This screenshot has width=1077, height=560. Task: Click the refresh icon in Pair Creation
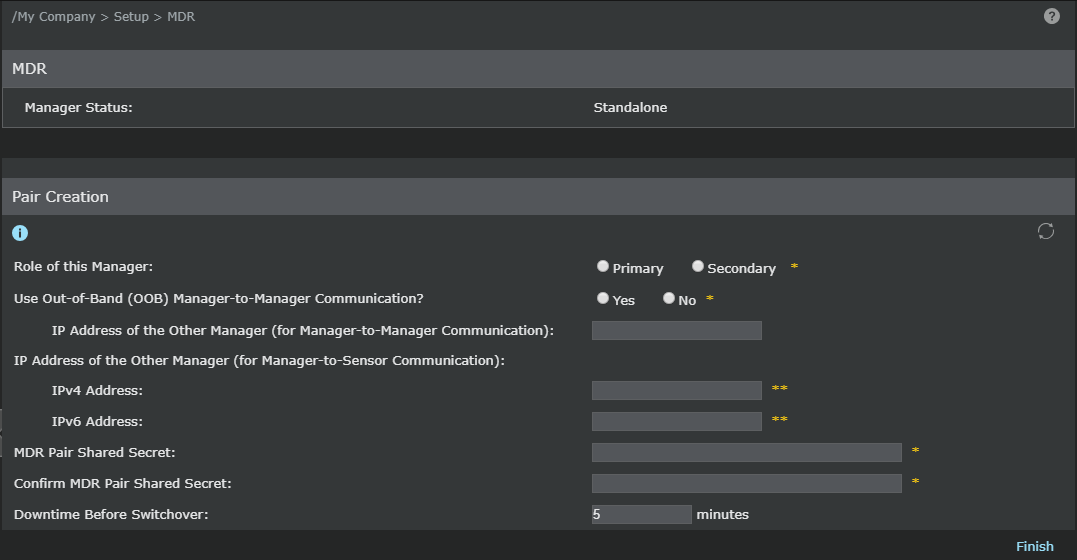(1045, 231)
